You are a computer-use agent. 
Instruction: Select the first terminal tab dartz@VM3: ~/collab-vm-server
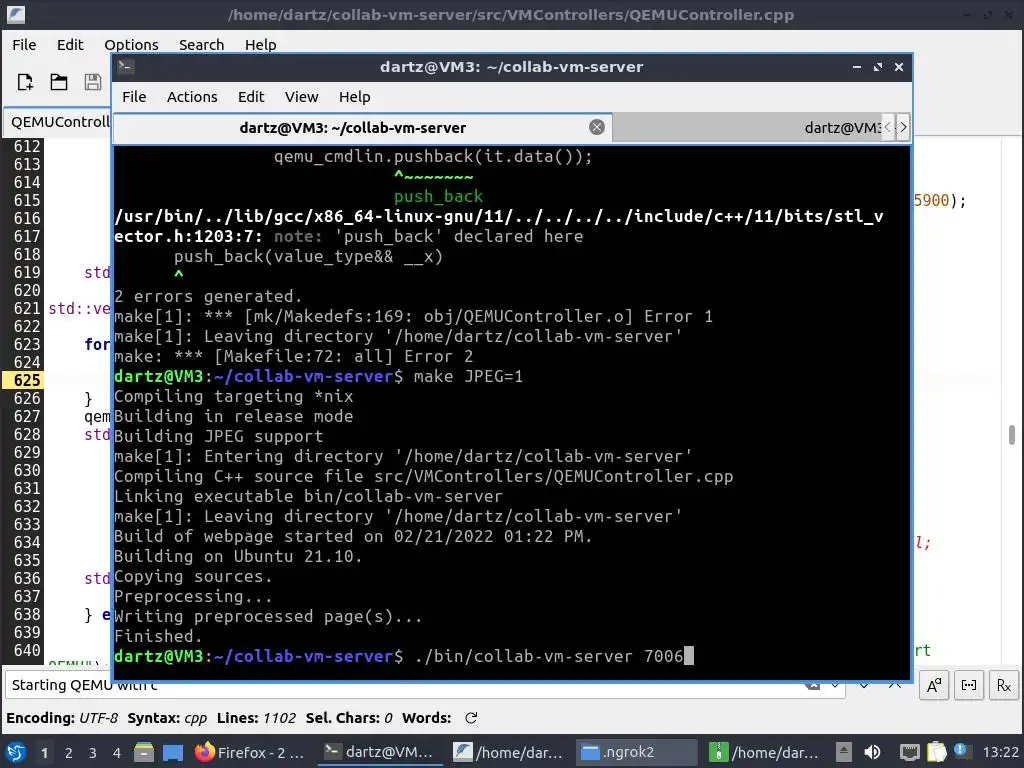tap(362, 127)
